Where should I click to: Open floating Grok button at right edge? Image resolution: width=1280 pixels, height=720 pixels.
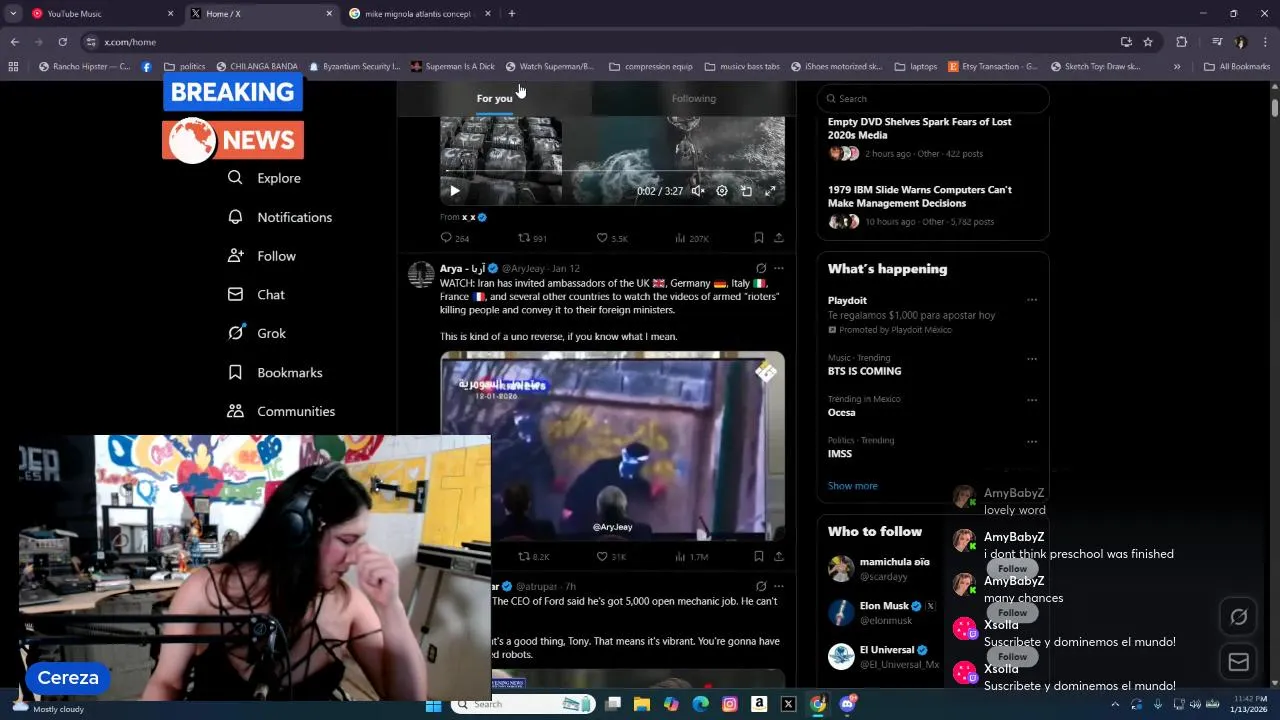click(1238, 617)
